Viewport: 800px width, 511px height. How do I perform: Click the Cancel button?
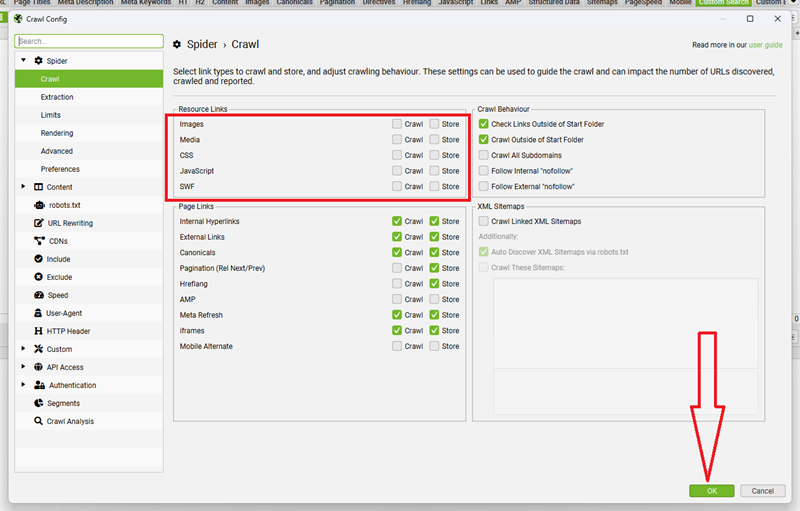(x=762, y=491)
